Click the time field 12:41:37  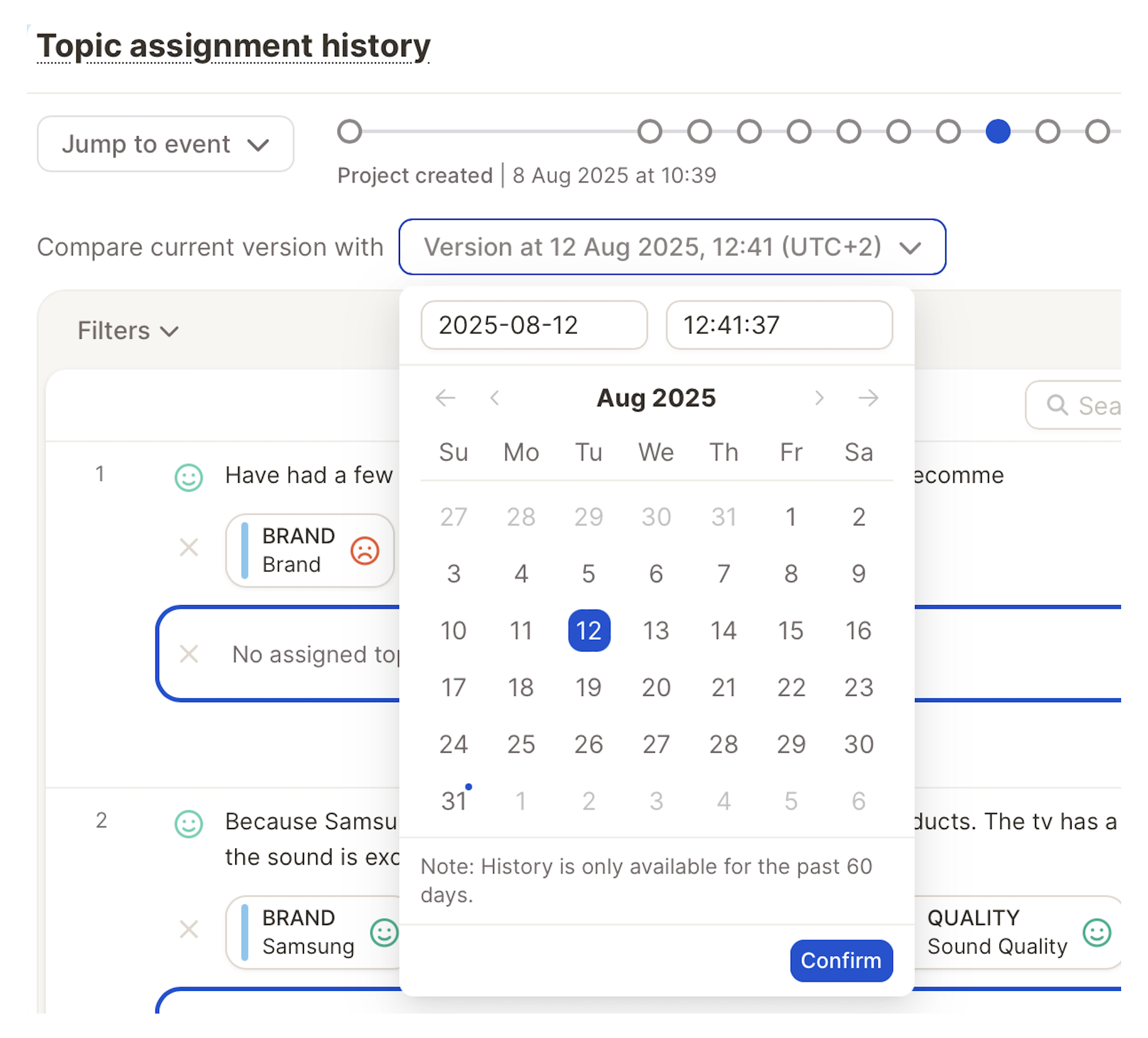pyautogui.click(x=779, y=325)
